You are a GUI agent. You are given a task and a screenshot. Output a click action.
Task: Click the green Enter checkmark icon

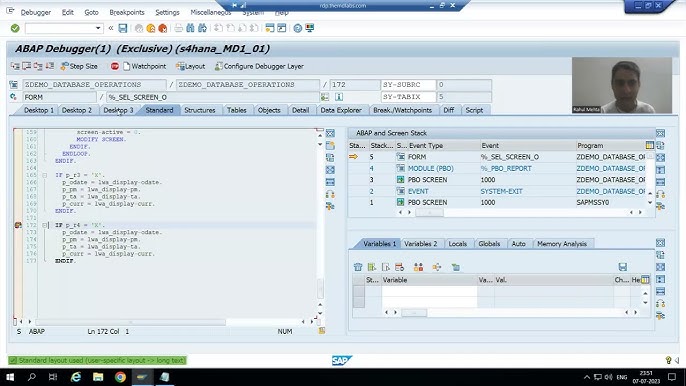click(15, 28)
